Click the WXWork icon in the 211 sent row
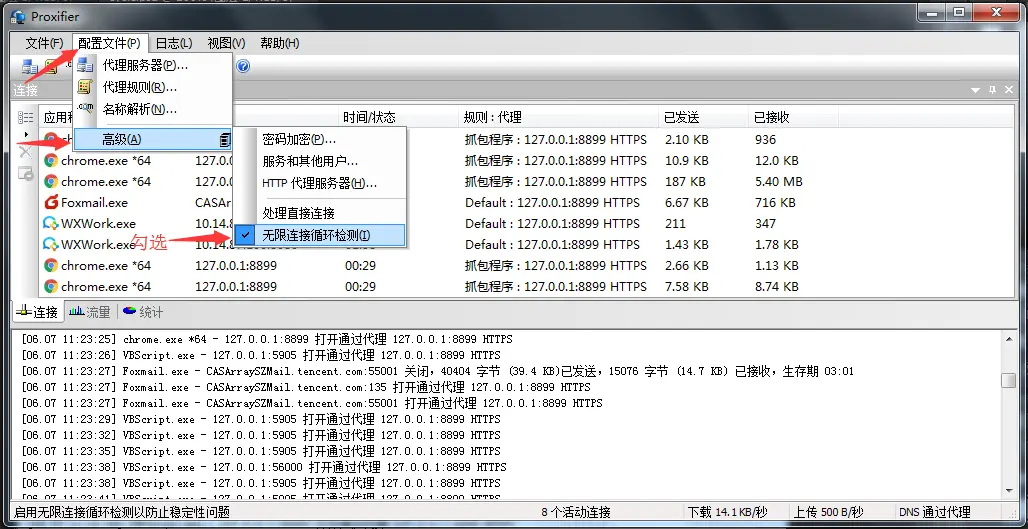The height and width of the screenshot is (529, 1028). (x=50, y=224)
